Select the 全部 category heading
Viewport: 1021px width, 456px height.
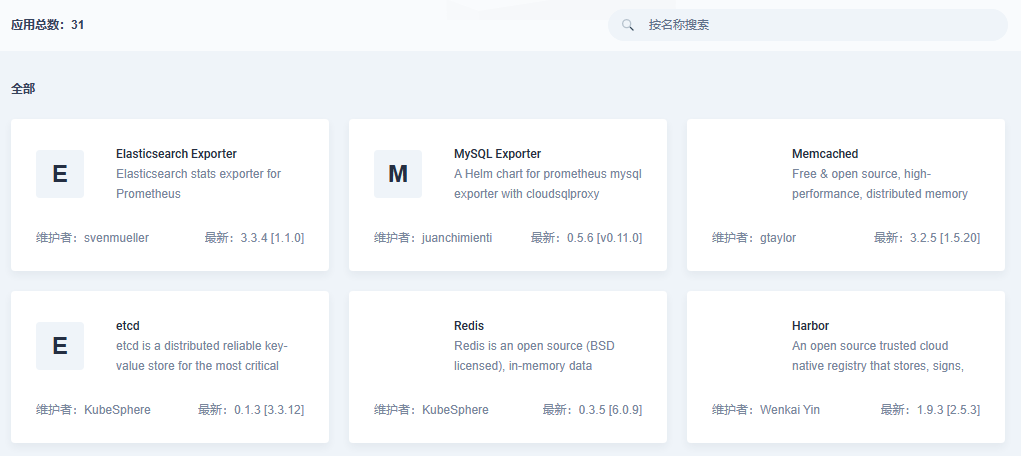point(23,89)
